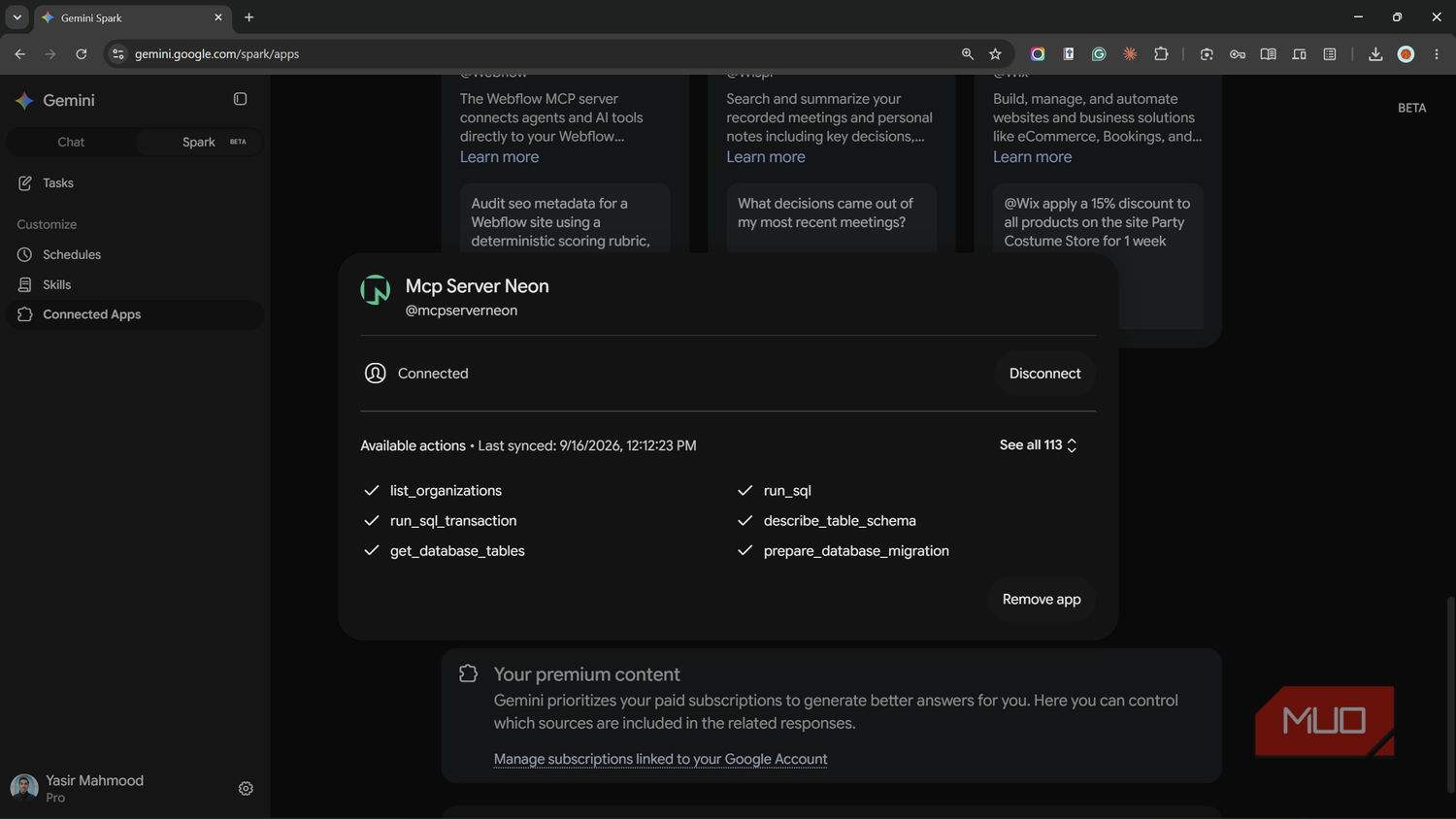Close the Gemini Spark tab
The image size is (1456, 819).
pos(217,17)
